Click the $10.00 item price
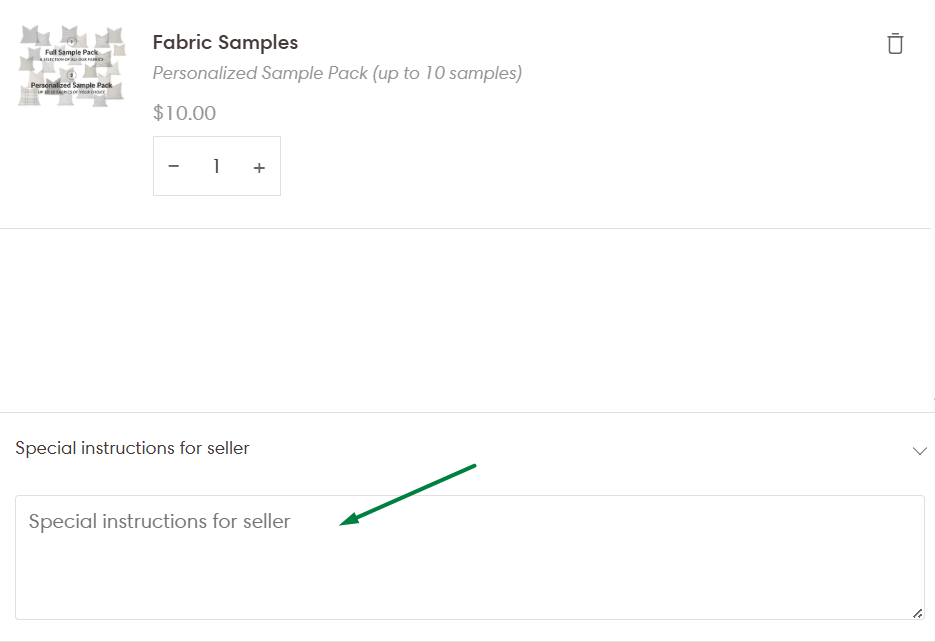This screenshot has height=642, width=935. tap(184, 113)
